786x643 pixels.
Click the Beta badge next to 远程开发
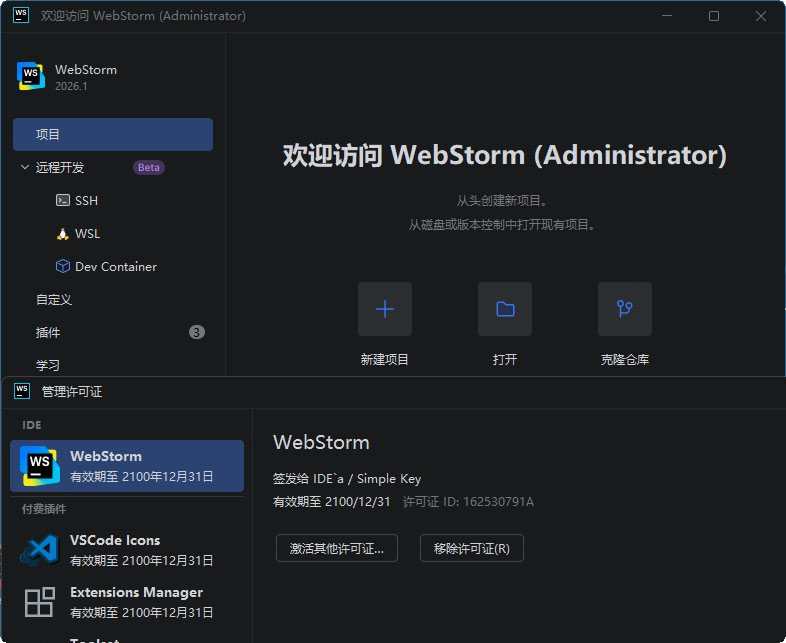[148, 167]
